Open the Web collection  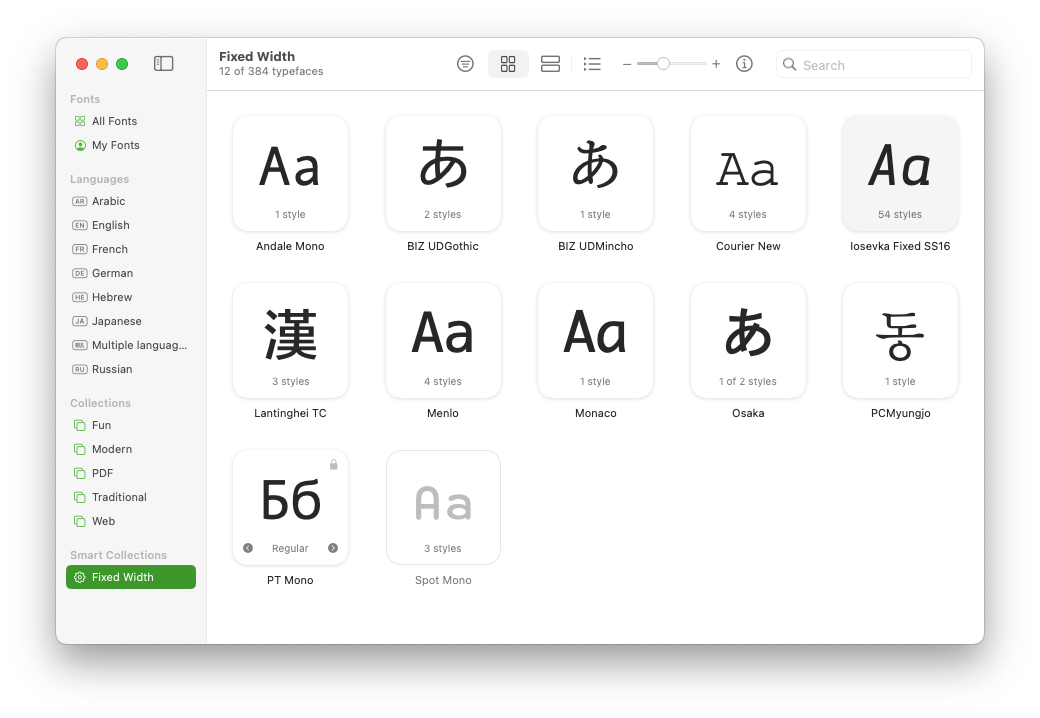131,521
